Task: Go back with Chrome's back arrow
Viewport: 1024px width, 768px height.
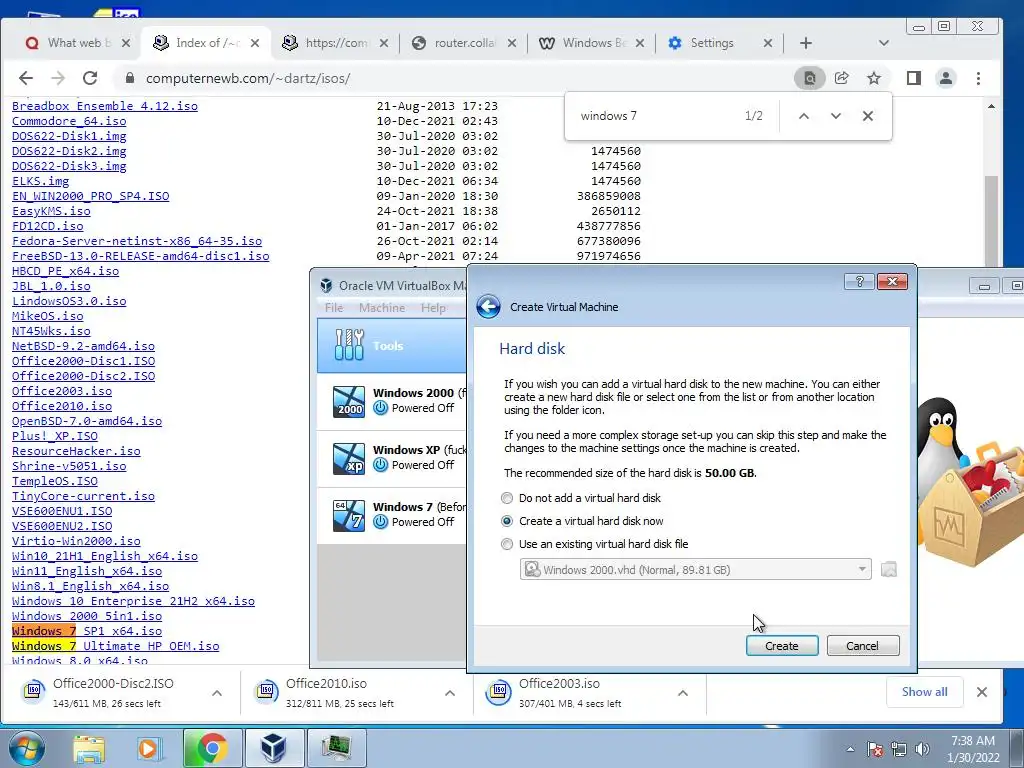Action: click(25, 78)
